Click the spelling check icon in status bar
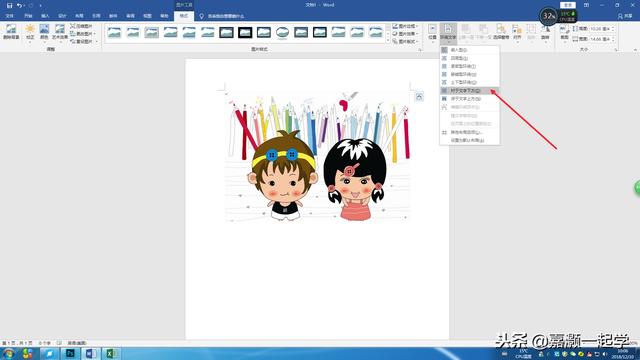The width and height of the screenshot is (640, 360). [59, 343]
